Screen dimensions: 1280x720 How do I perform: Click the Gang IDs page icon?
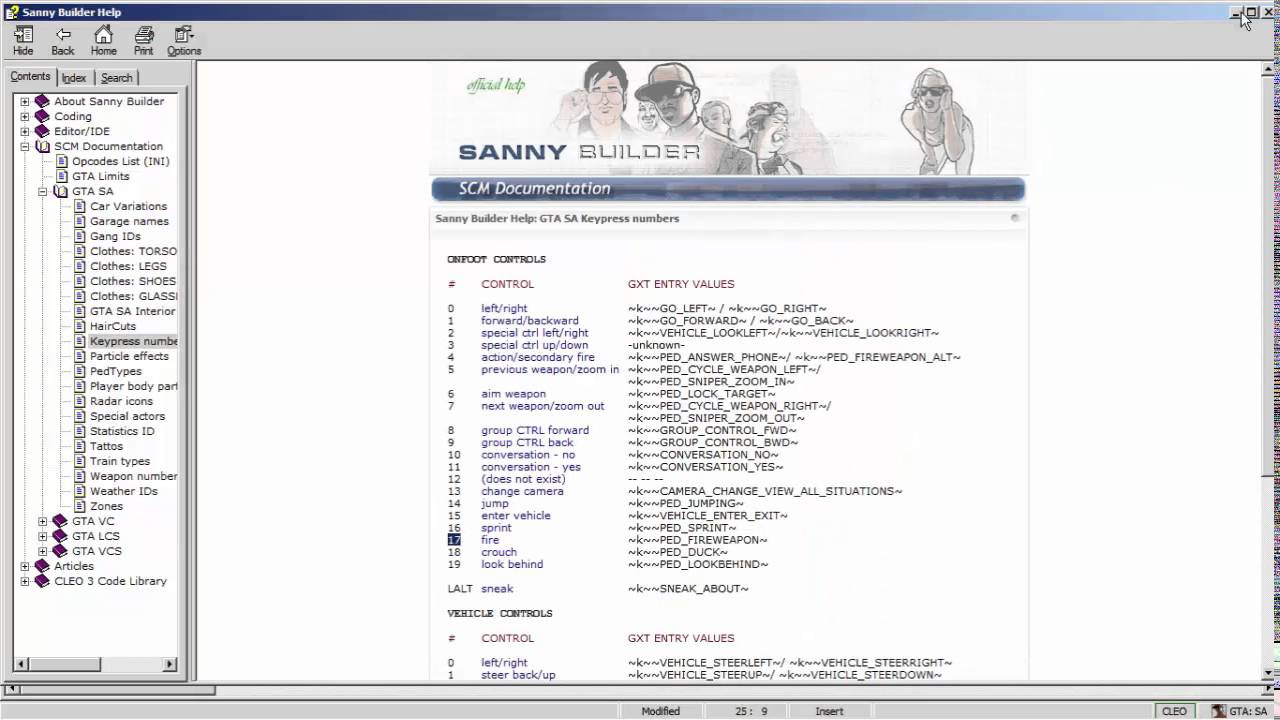pos(80,236)
